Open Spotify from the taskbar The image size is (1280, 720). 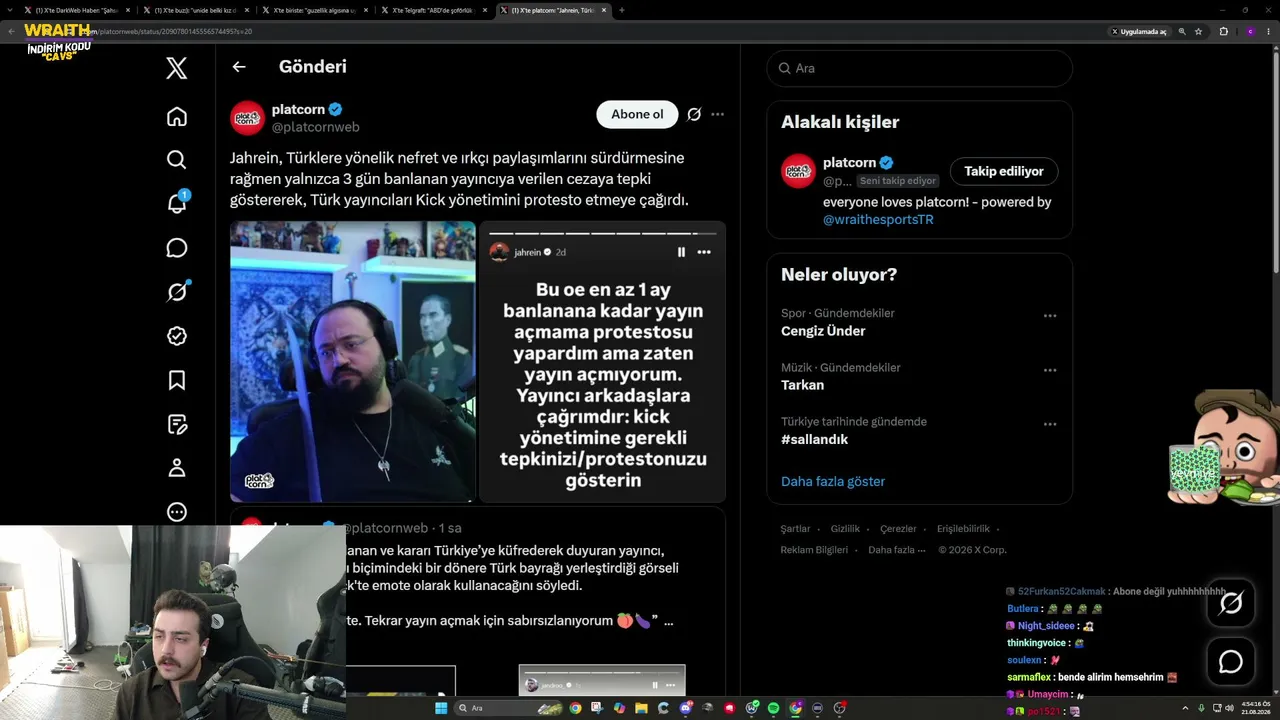click(x=773, y=708)
